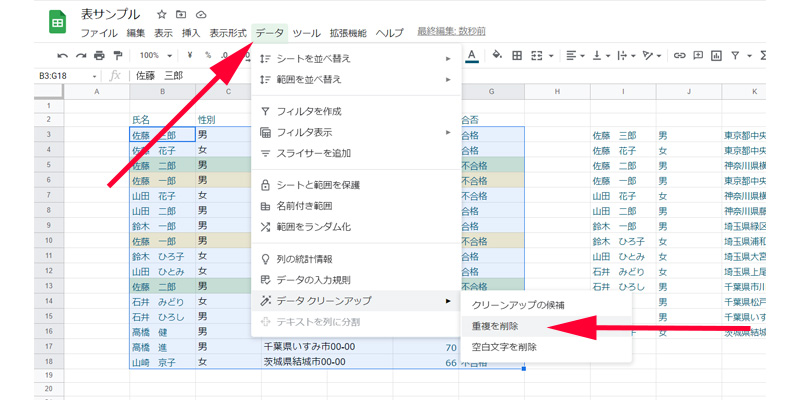Expand the 範囲を並べ替え submenu
The image size is (800, 400).
356,80
